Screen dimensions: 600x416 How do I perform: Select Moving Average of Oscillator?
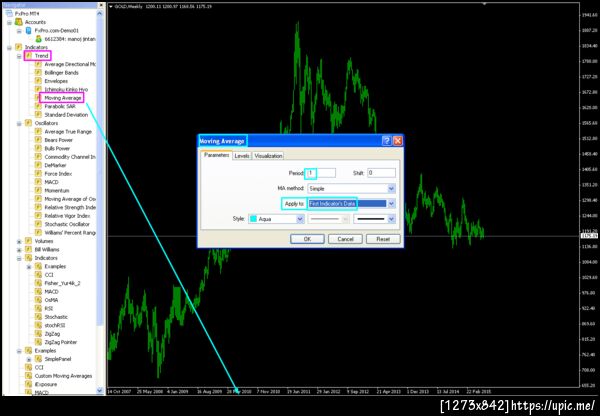coord(70,199)
